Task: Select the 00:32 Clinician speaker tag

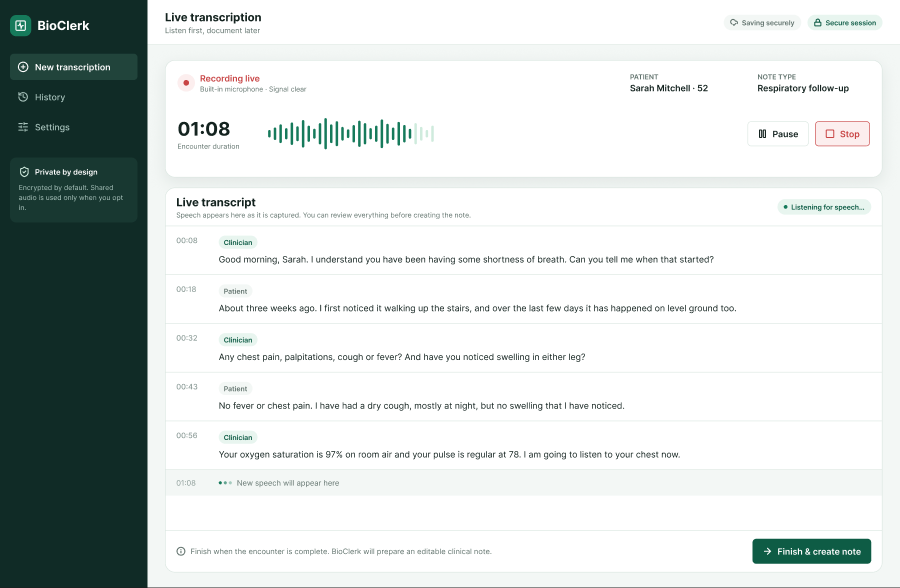Action: click(x=238, y=340)
